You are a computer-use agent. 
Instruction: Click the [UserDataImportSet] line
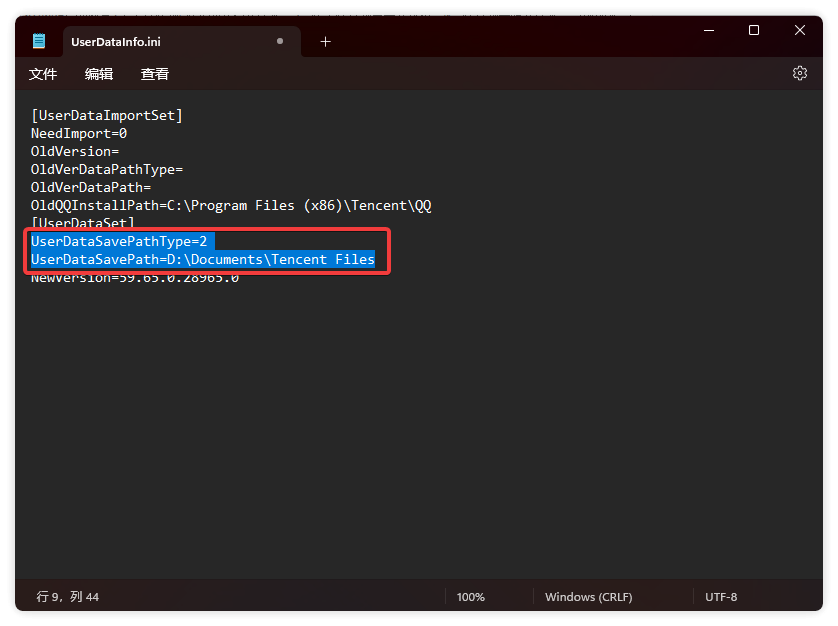pos(107,115)
